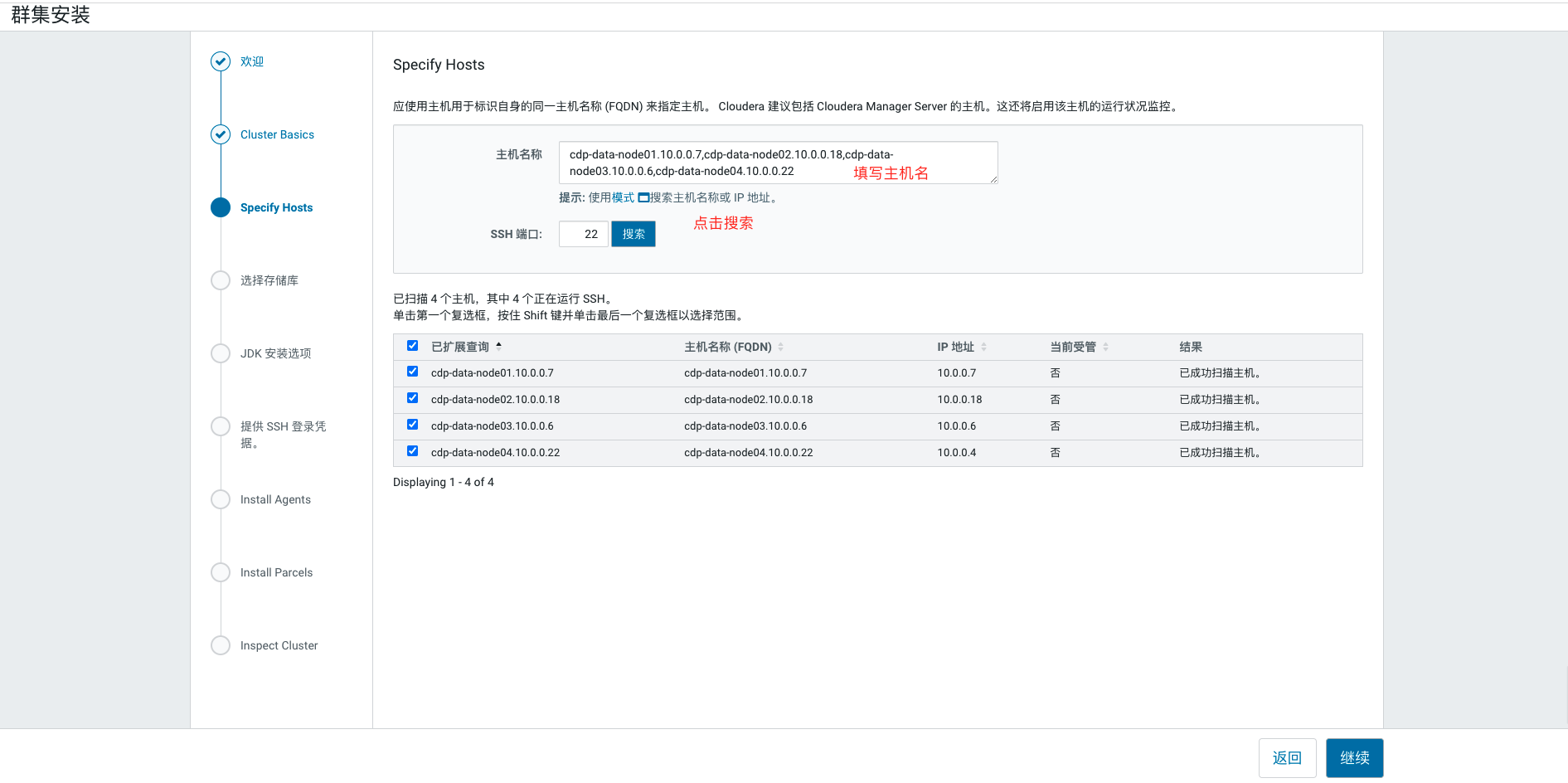Click sort arrow icon on 已扩展查询 column

pyautogui.click(x=499, y=346)
